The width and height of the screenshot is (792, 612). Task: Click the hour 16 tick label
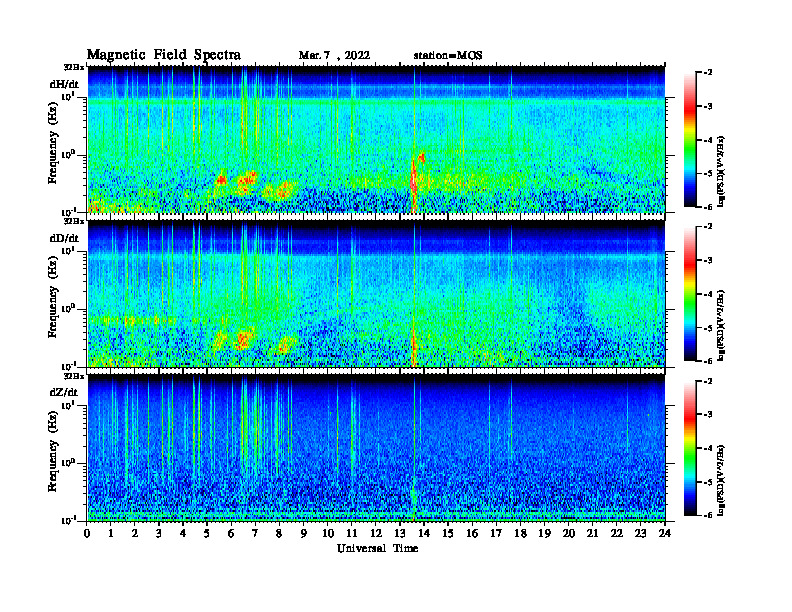pos(472,533)
